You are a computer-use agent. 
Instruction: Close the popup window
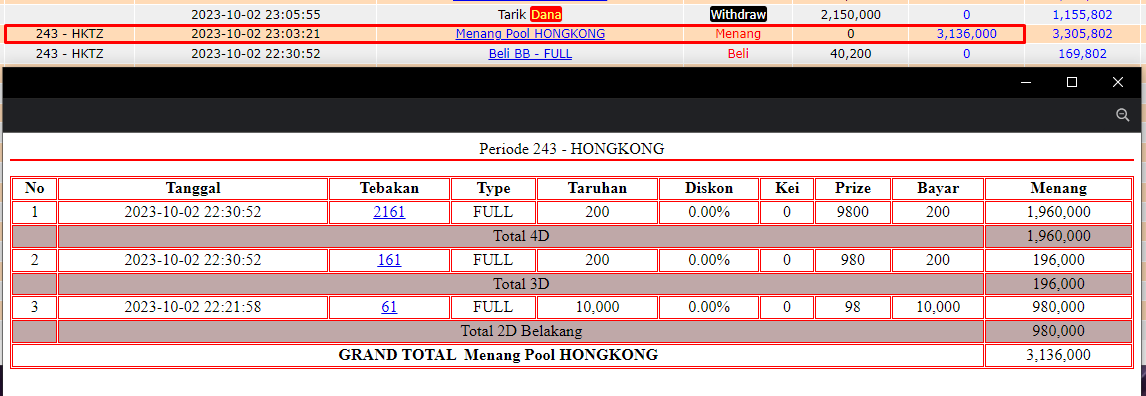pos(1117,82)
